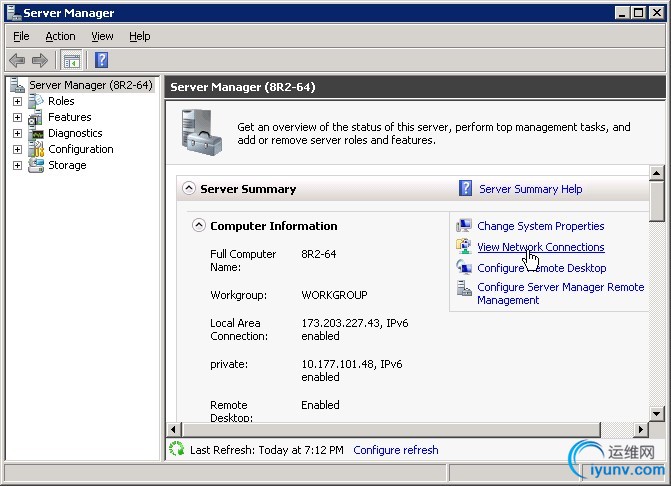Open the Server Summary Help link

(531, 189)
